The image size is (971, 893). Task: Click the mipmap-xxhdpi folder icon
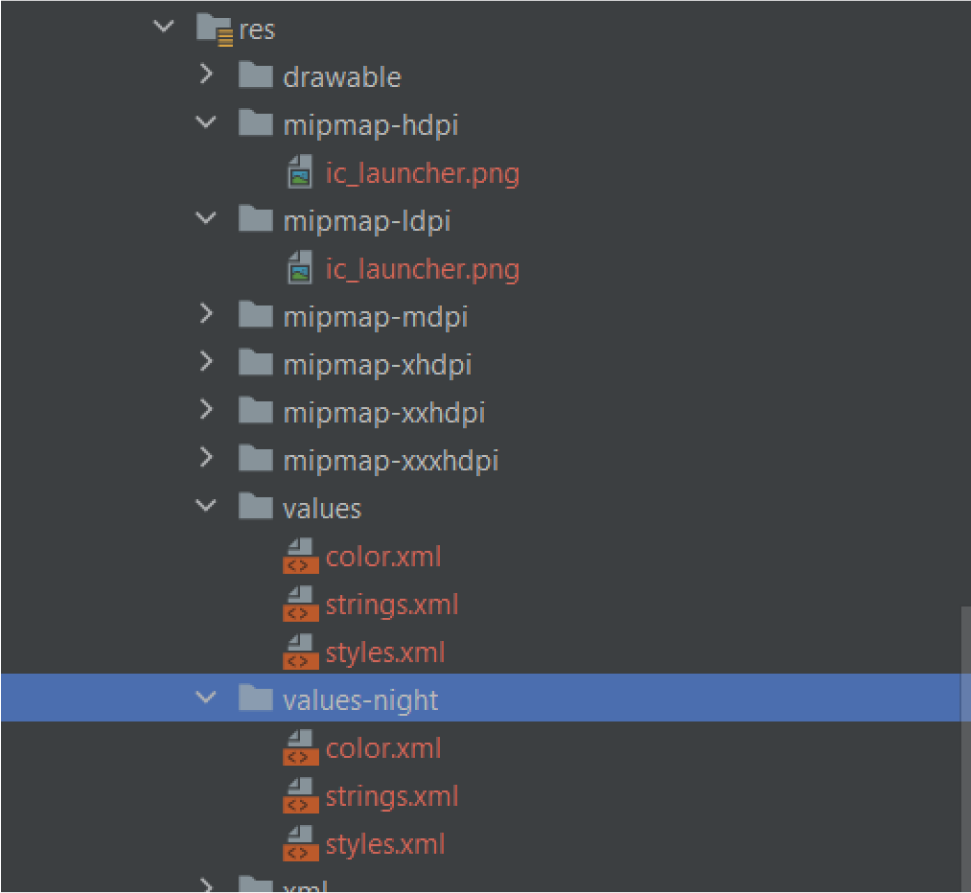pyautogui.click(x=256, y=410)
